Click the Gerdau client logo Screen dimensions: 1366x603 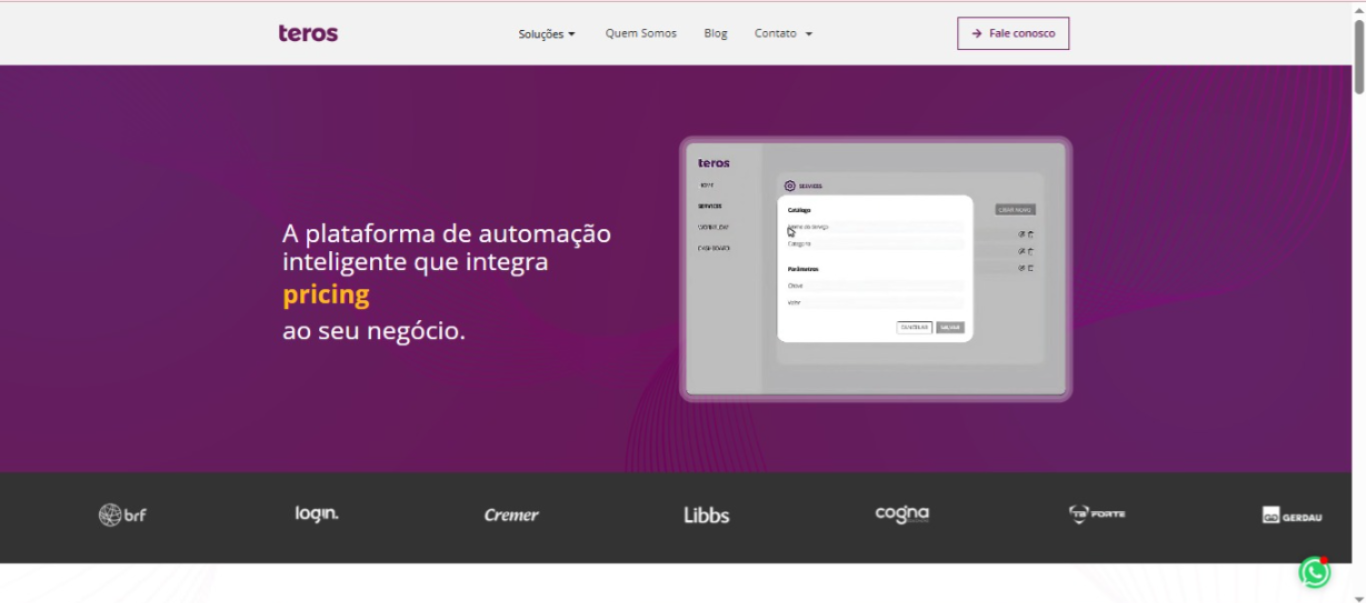(1291, 516)
